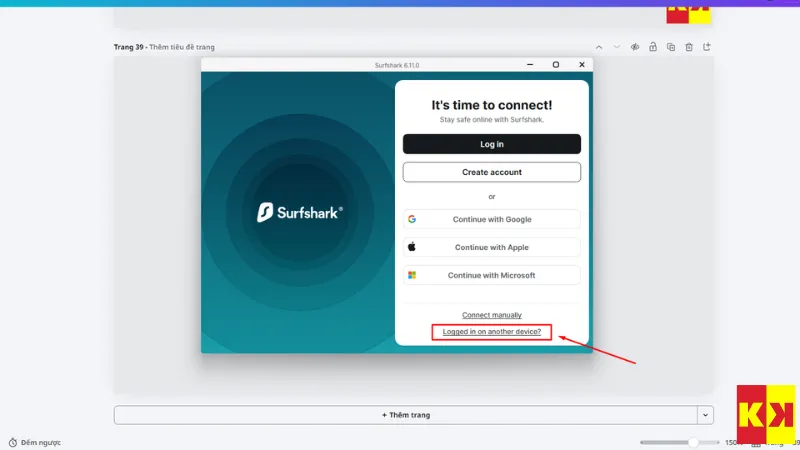The width and height of the screenshot is (800, 450).
Task: Adjust the zoom slider handle
Action: 692,442
